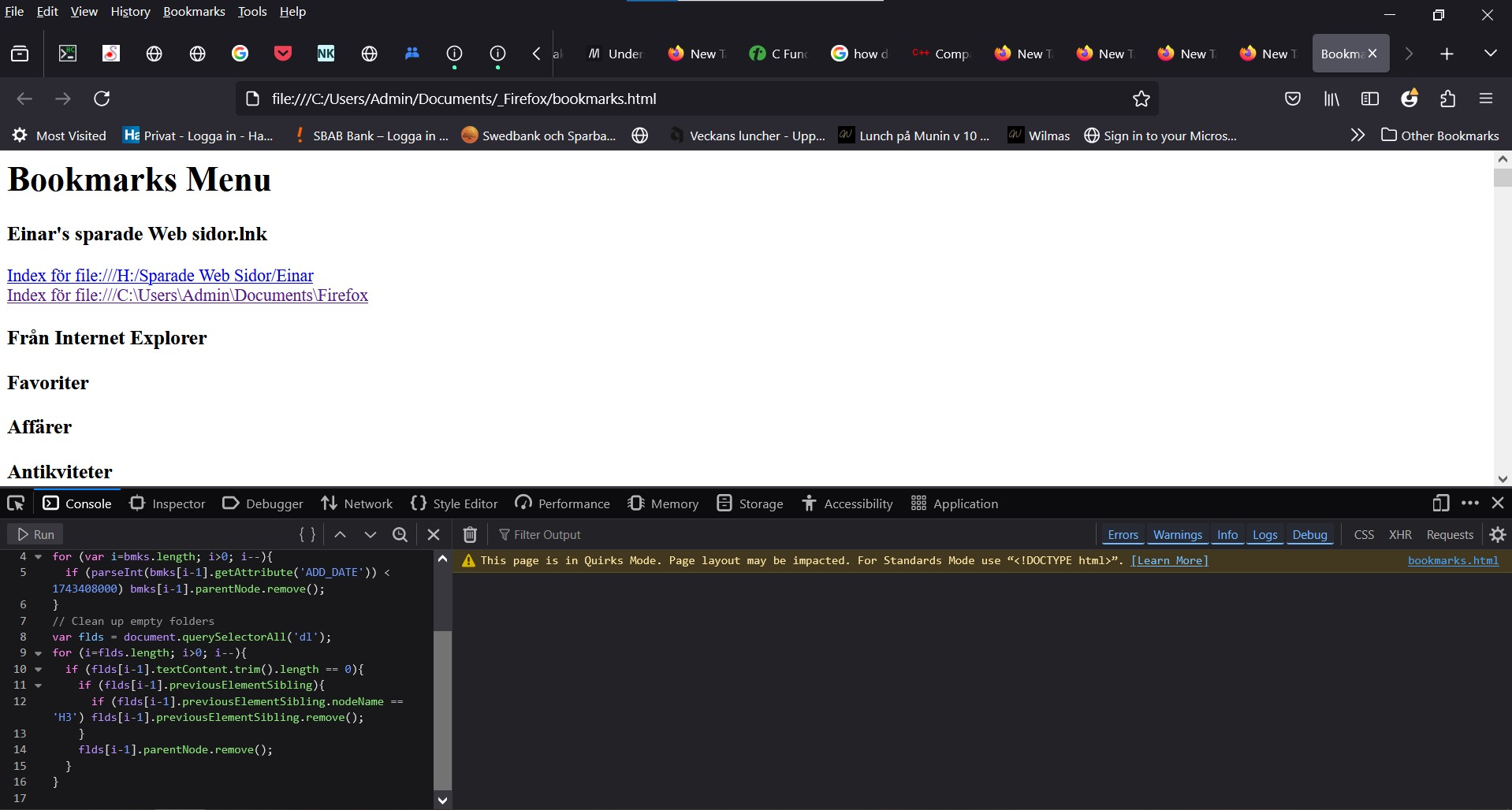Open the History menu
The width and height of the screenshot is (1512, 810).
tap(130, 12)
